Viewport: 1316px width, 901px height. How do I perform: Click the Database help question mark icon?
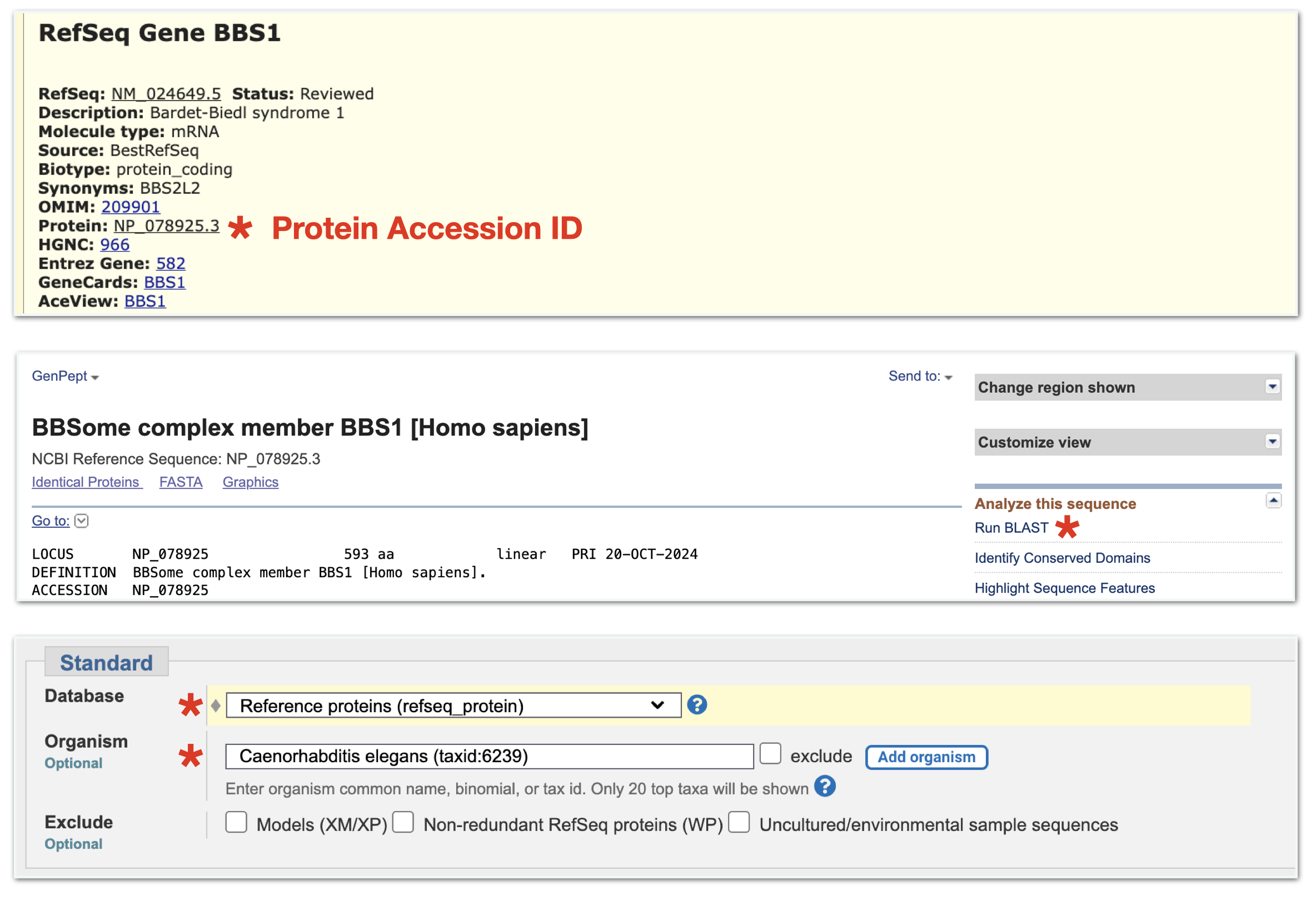click(x=696, y=705)
